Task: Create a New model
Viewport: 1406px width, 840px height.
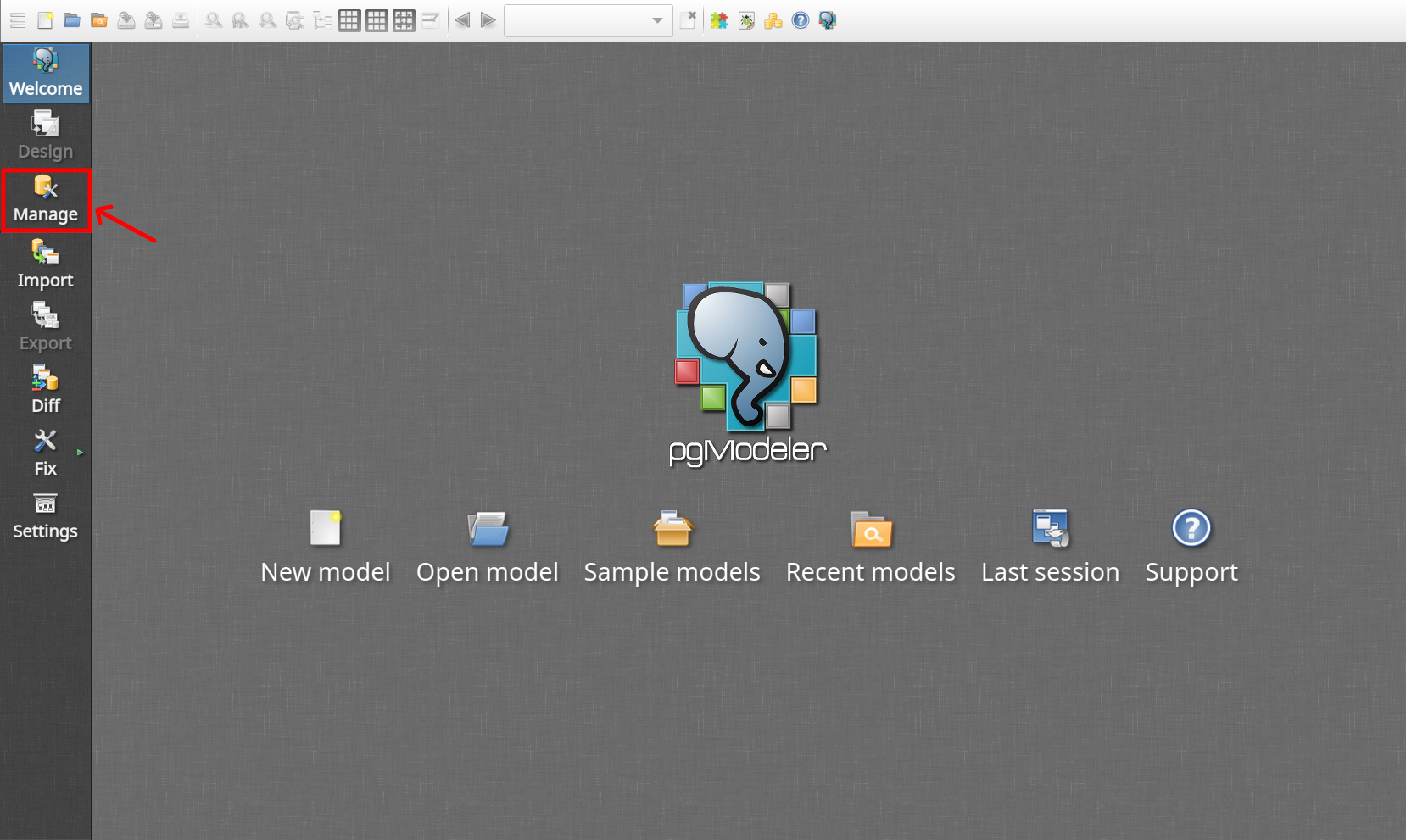Action: pos(326,548)
